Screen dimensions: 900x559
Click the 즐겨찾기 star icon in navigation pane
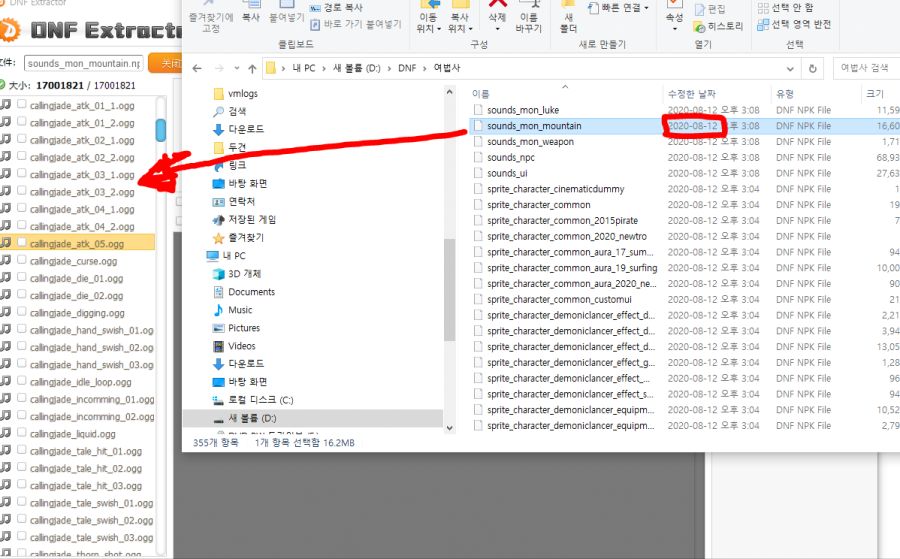[x=219, y=238]
